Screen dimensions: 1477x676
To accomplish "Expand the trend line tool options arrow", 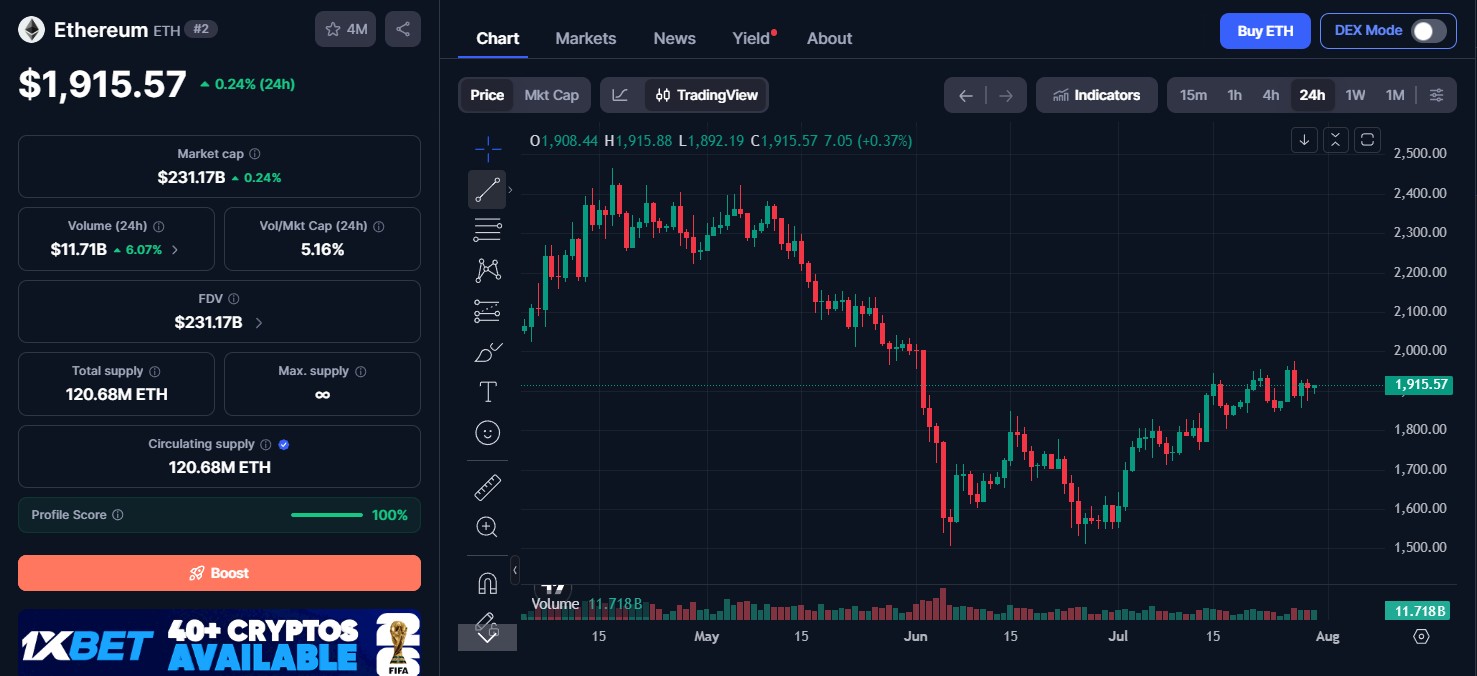I will [511, 189].
